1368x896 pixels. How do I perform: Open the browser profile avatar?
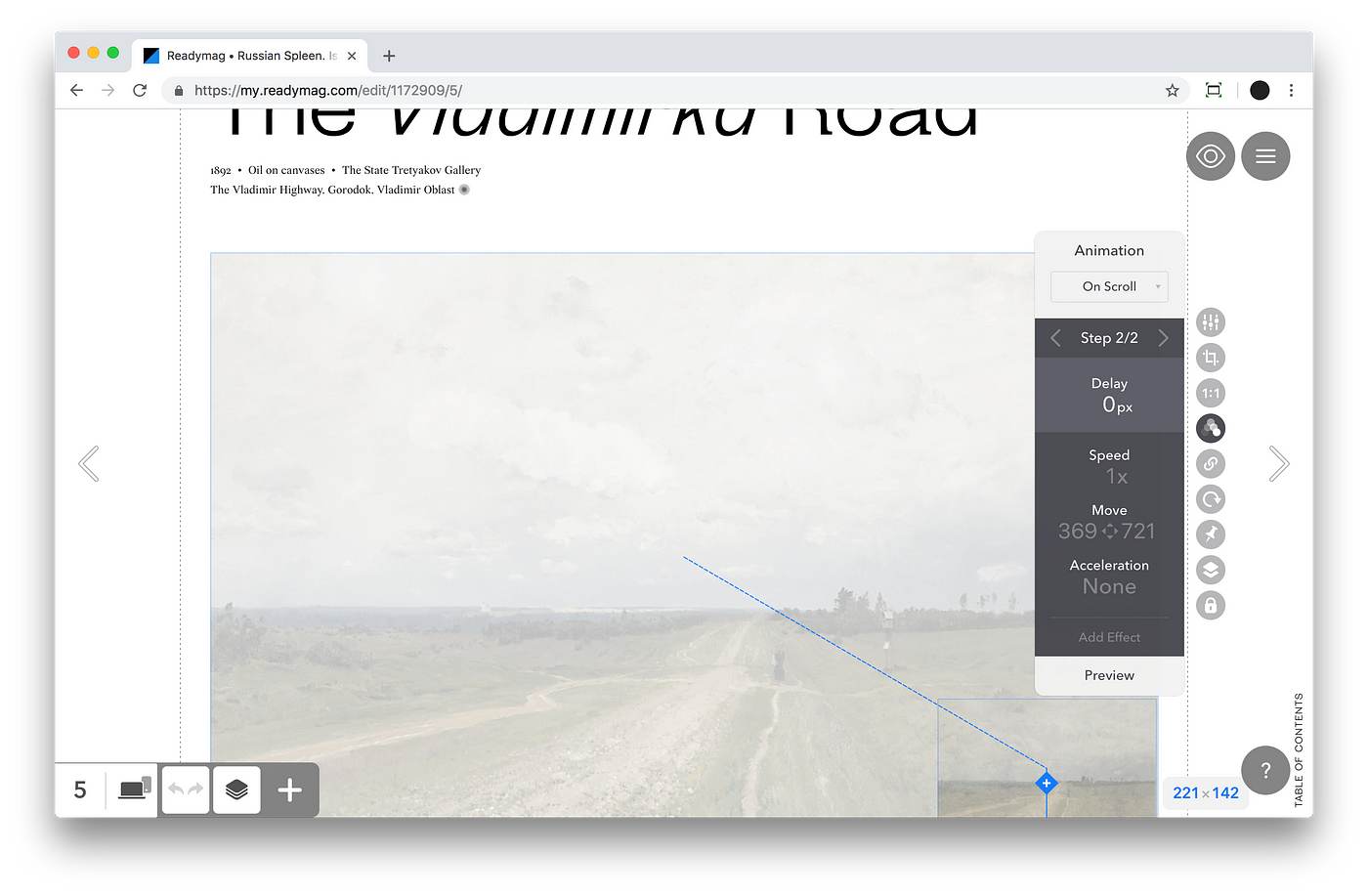tap(1260, 90)
